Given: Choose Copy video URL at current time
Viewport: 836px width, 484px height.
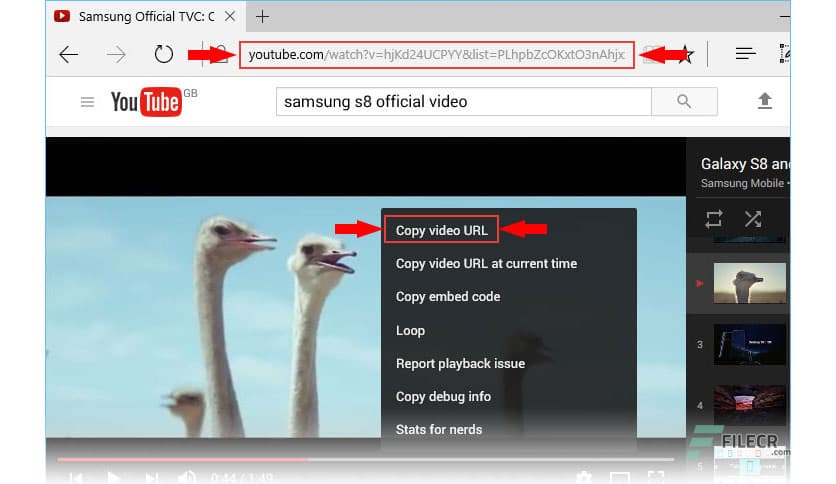Looking at the screenshot, I should pyautogui.click(x=486, y=263).
